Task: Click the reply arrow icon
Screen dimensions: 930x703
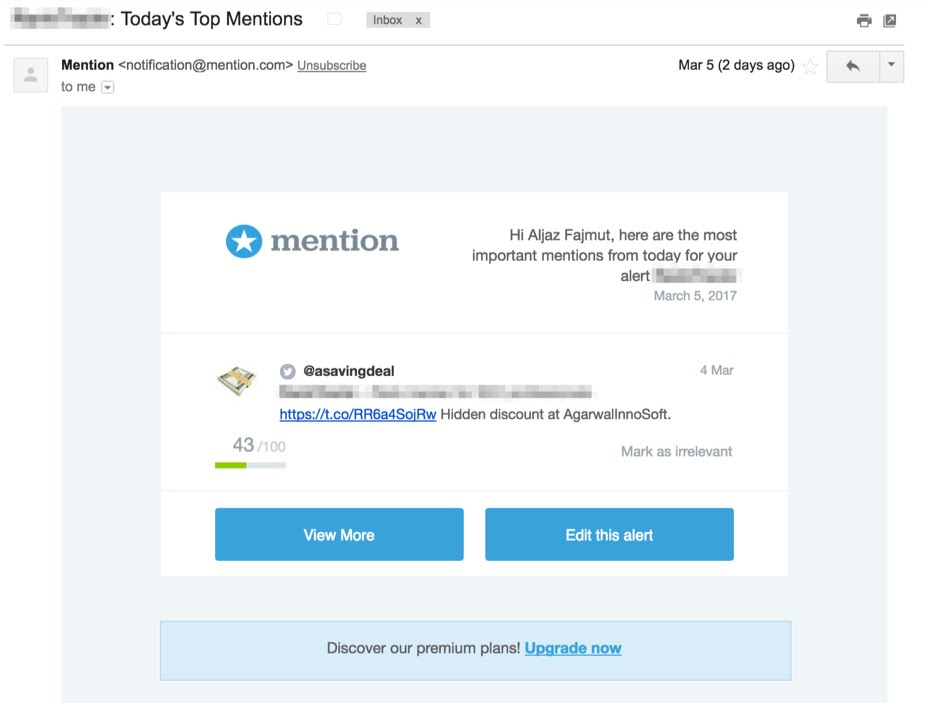Action: coord(853,66)
